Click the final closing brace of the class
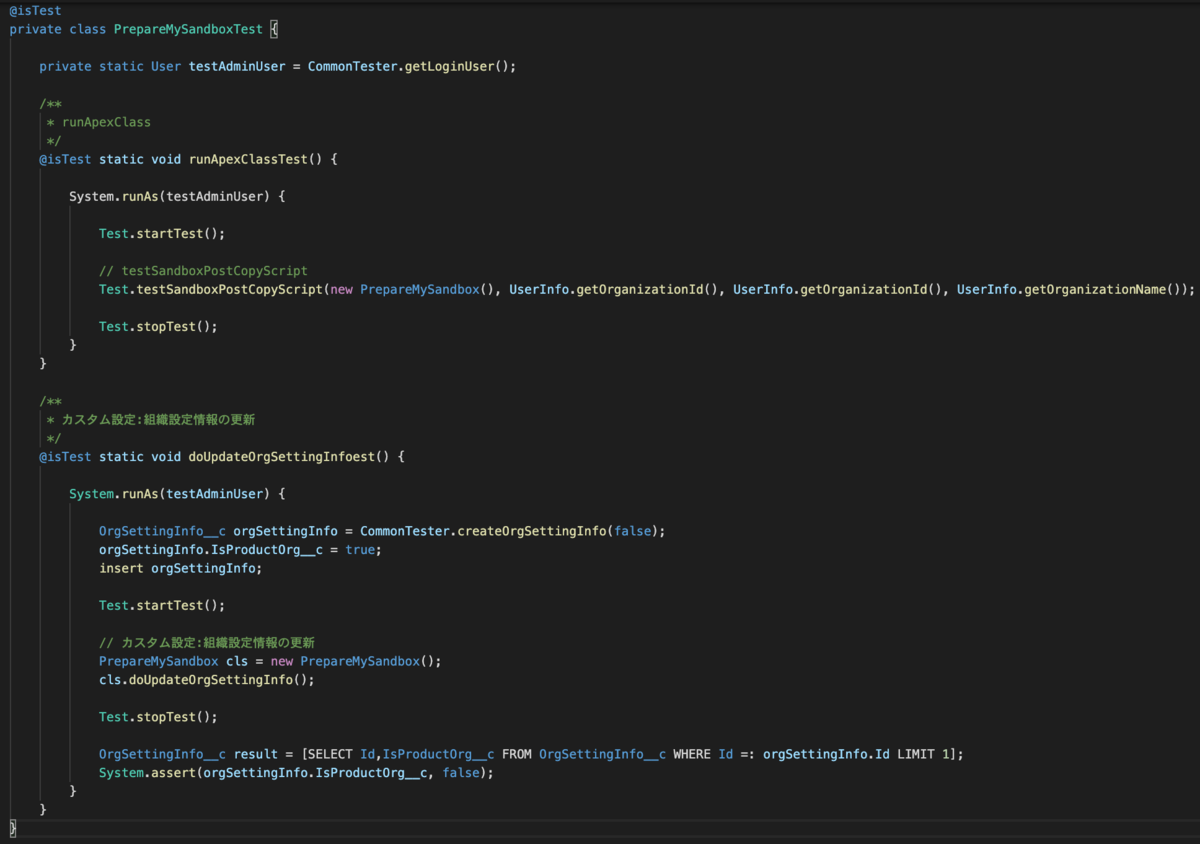This screenshot has width=1200, height=844. [13, 829]
